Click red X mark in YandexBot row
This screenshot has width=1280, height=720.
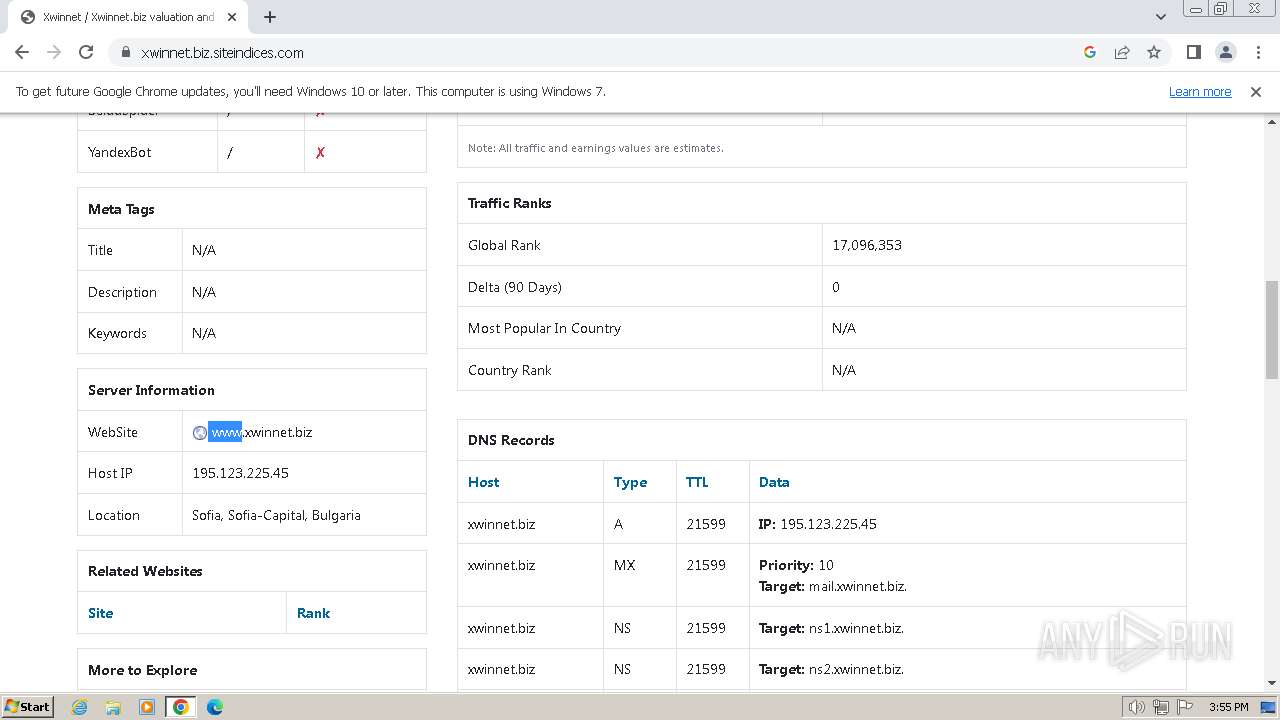tap(320, 153)
